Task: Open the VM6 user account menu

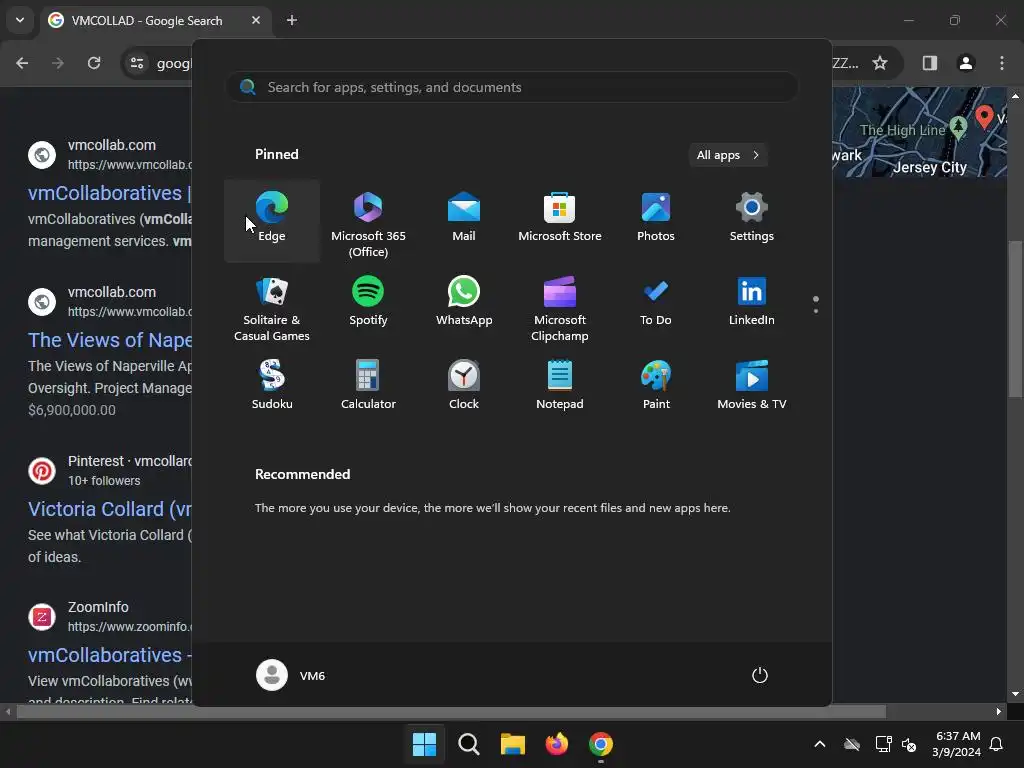Action: [291, 675]
